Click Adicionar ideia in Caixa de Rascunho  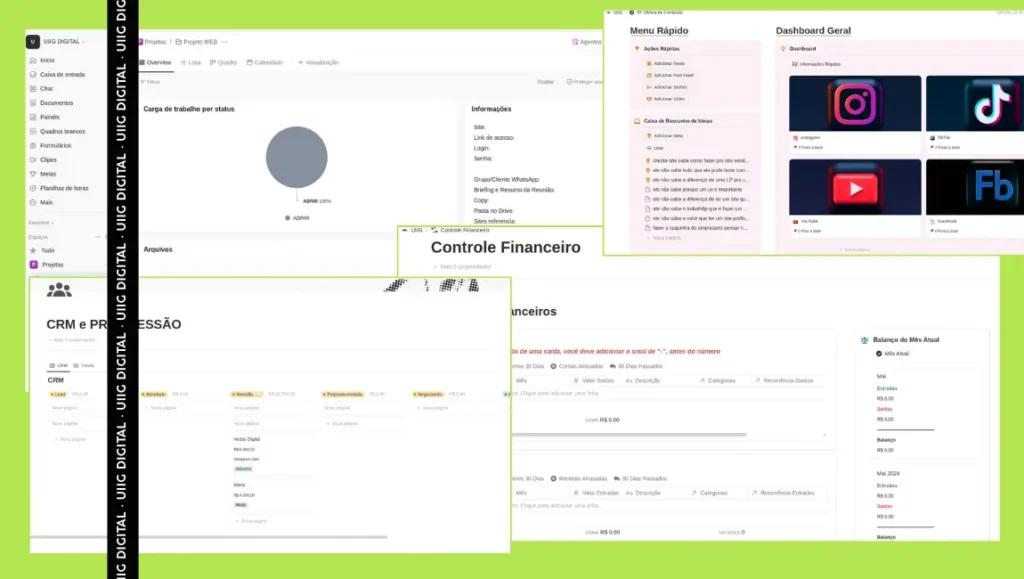point(665,136)
